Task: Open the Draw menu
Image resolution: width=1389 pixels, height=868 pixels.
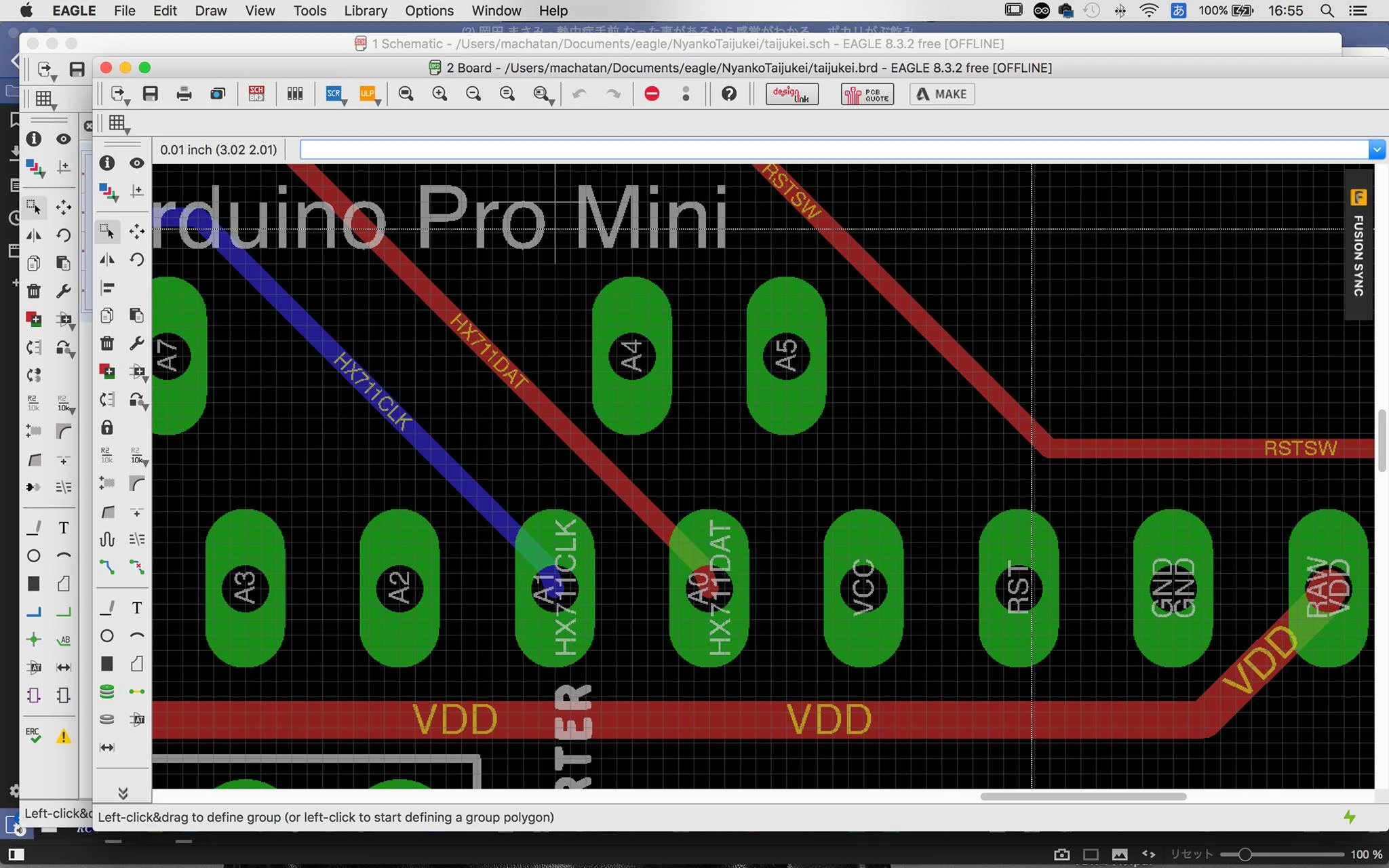Action: (x=211, y=11)
